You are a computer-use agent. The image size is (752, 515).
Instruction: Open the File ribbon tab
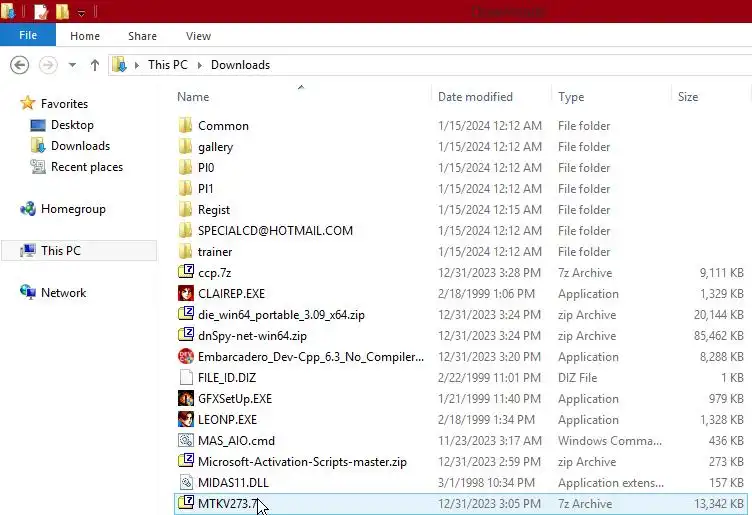tap(28, 35)
